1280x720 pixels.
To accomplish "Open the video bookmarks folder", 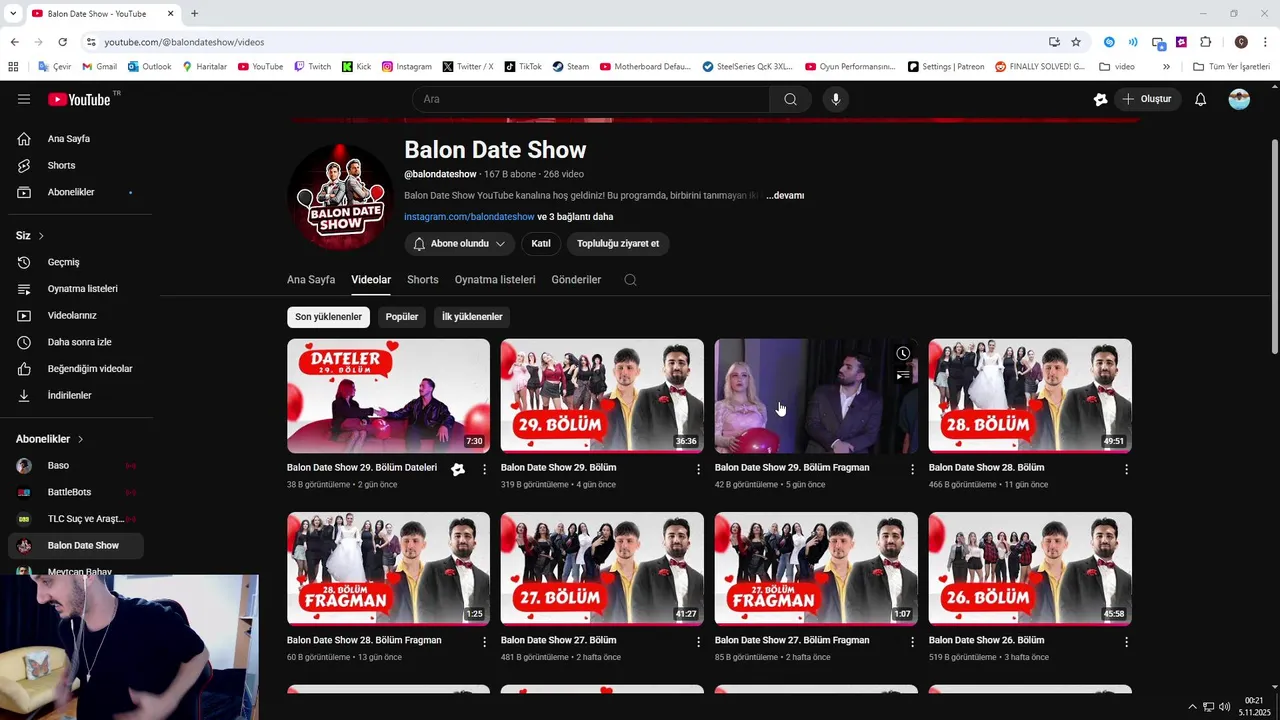I will [1117, 67].
